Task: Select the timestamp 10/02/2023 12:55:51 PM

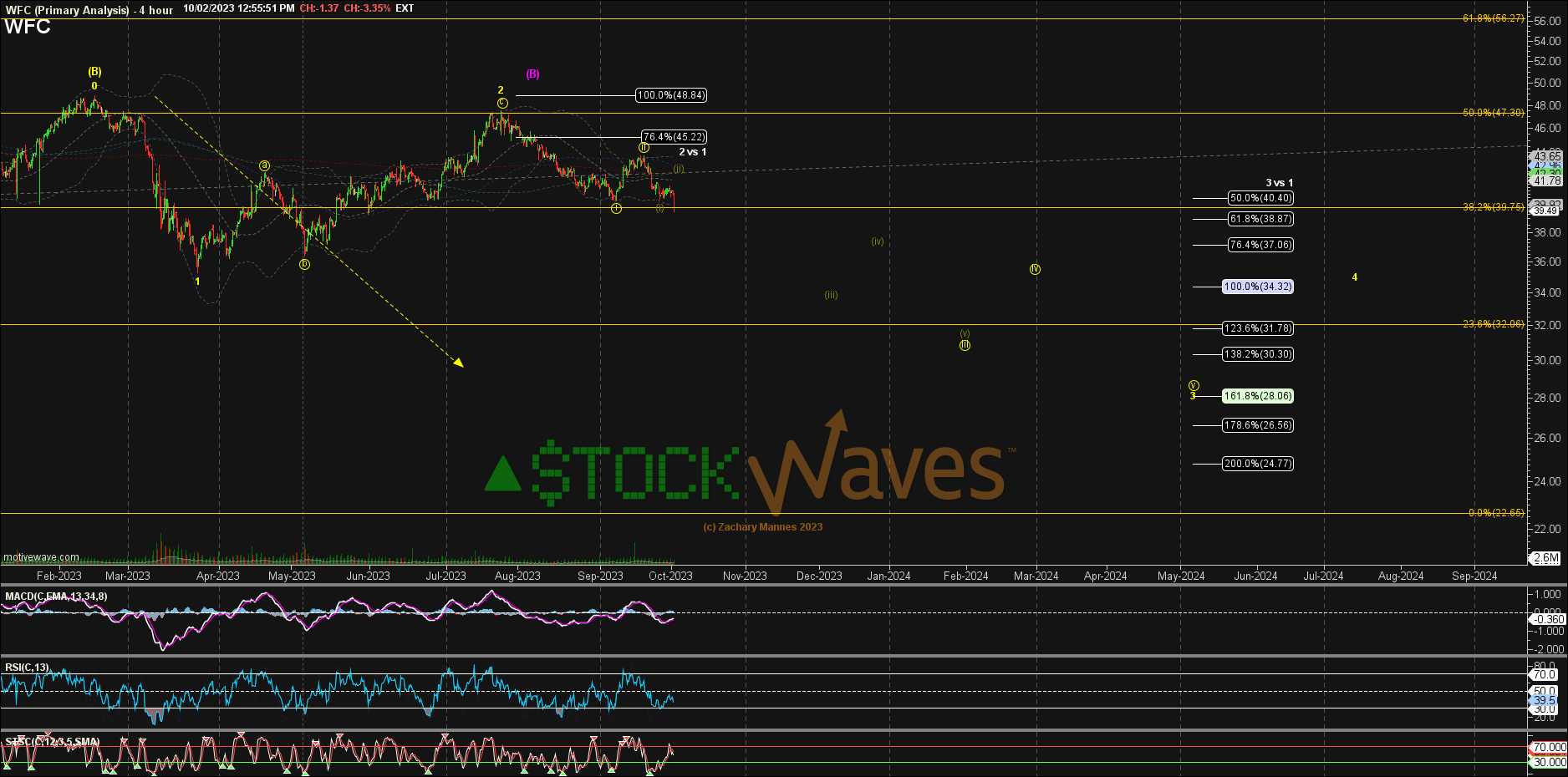Action: (x=239, y=8)
